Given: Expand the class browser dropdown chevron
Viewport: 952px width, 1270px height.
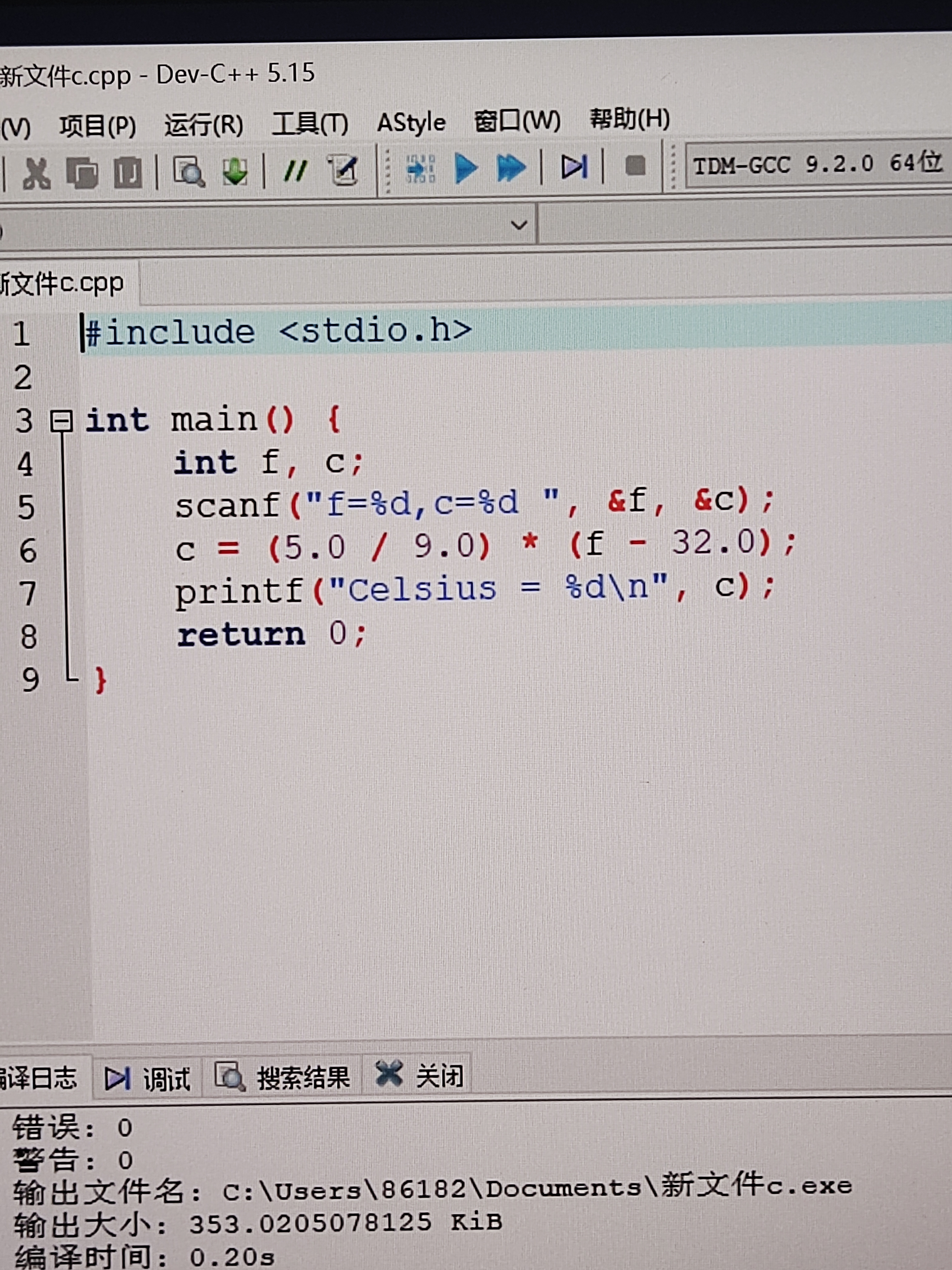Looking at the screenshot, I should (x=519, y=224).
